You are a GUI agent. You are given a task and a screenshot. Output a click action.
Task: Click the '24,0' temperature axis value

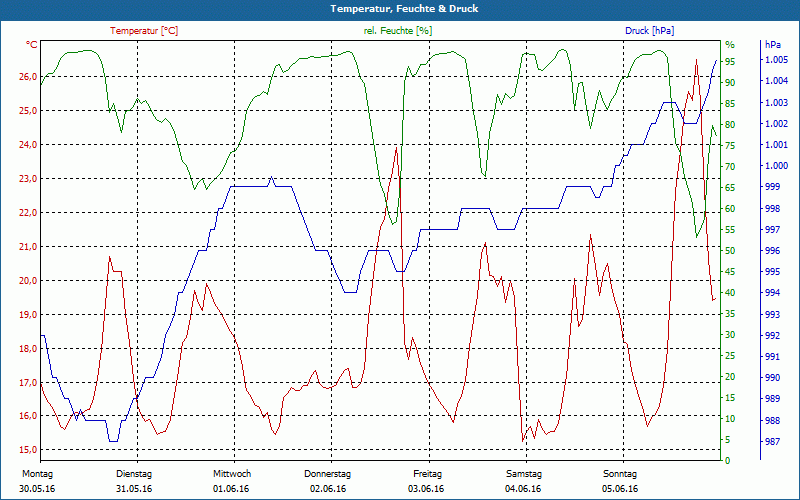(28, 145)
